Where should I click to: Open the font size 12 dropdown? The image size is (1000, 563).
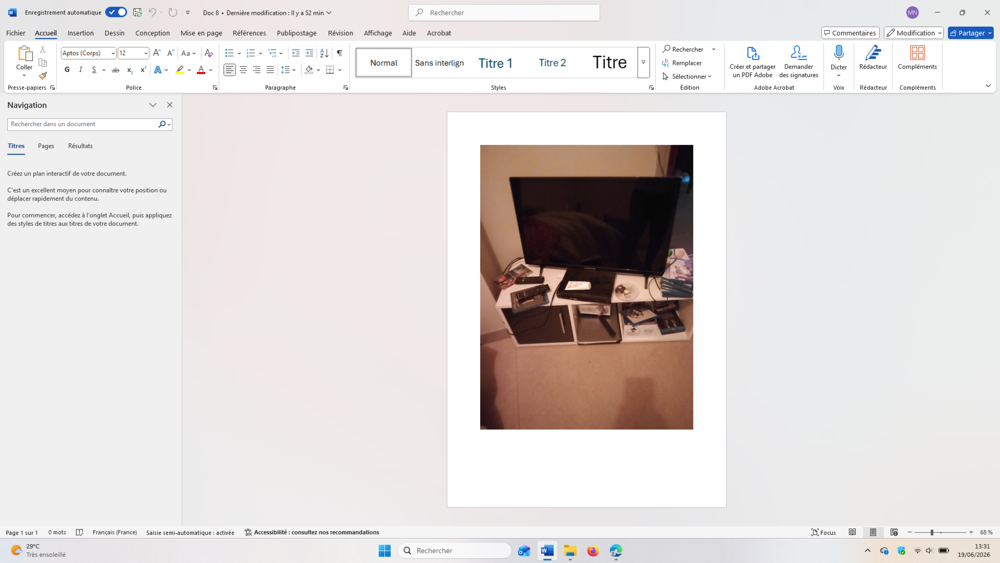146,54
